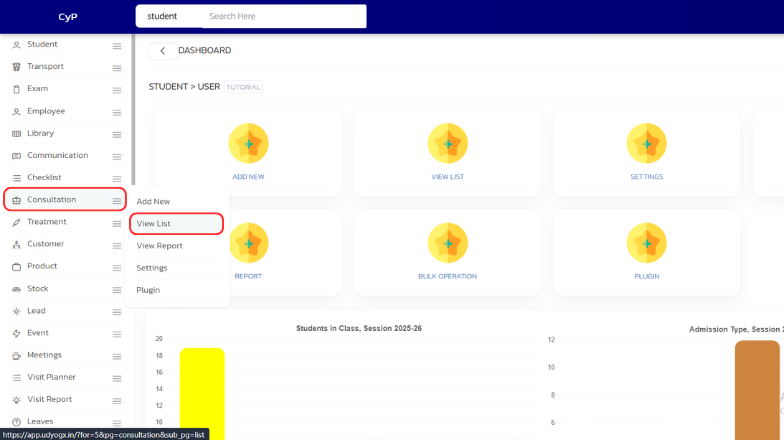Viewport: 784px width, 440px height.
Task: Click the Library icon in sidebar
Action: 16,133
